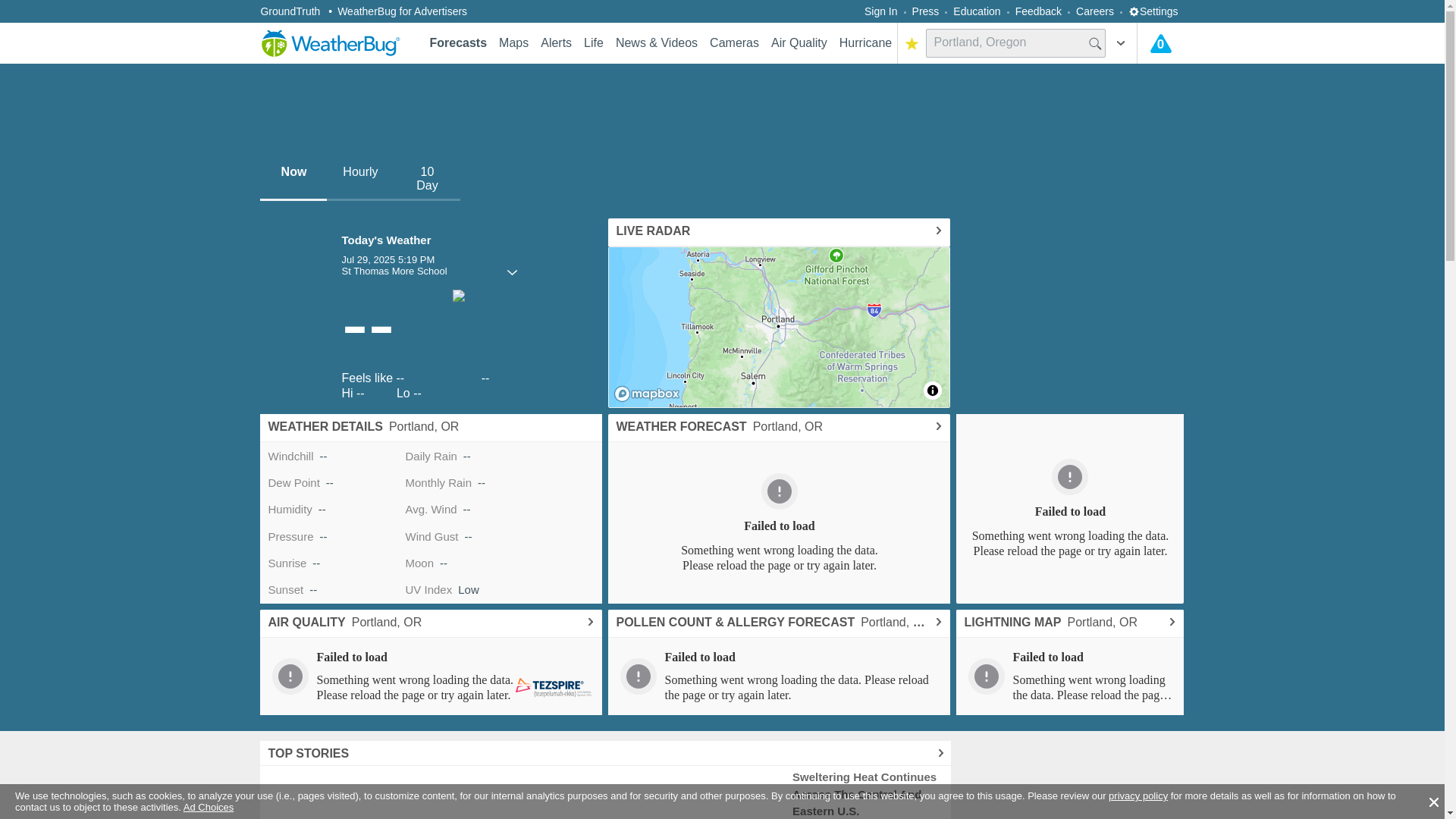Click the Live Radar heading
This screenshot has height=819, width=1456.
pyautogui.click(x=653, y=231)
